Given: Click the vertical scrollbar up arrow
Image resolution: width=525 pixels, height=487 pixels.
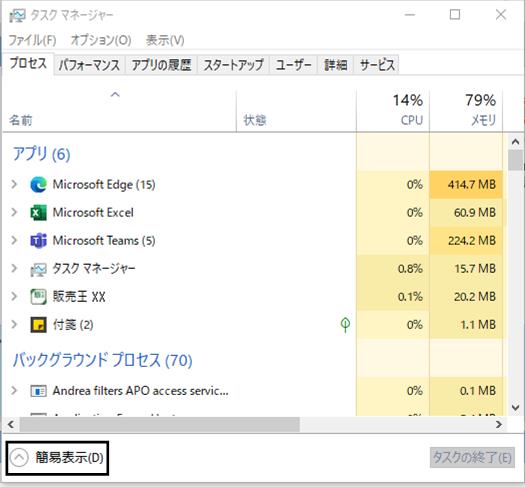Looking at the screenshot, I should pyautogui.click(x=516, y=142).
